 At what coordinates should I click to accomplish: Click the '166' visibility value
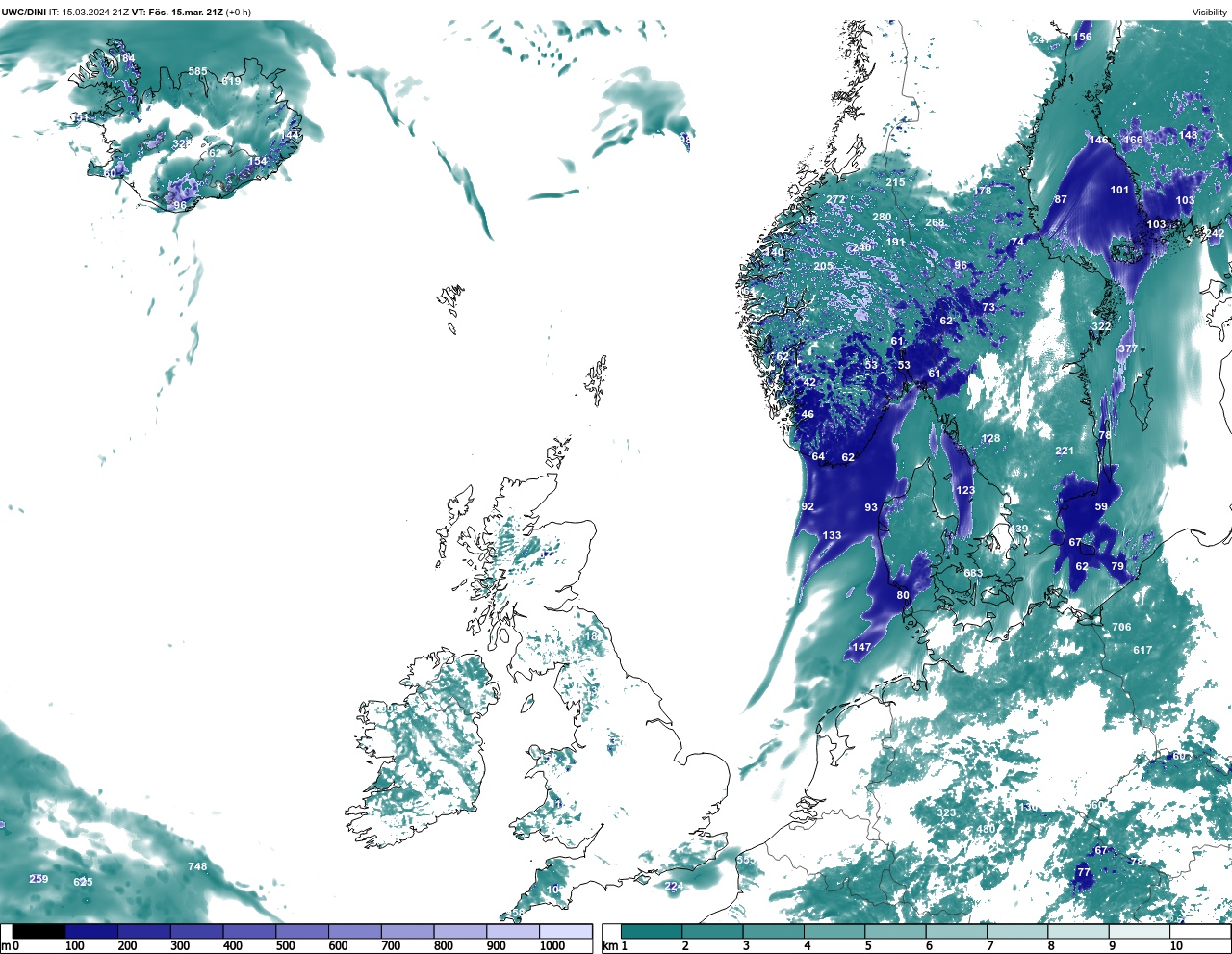(1134, 140)
